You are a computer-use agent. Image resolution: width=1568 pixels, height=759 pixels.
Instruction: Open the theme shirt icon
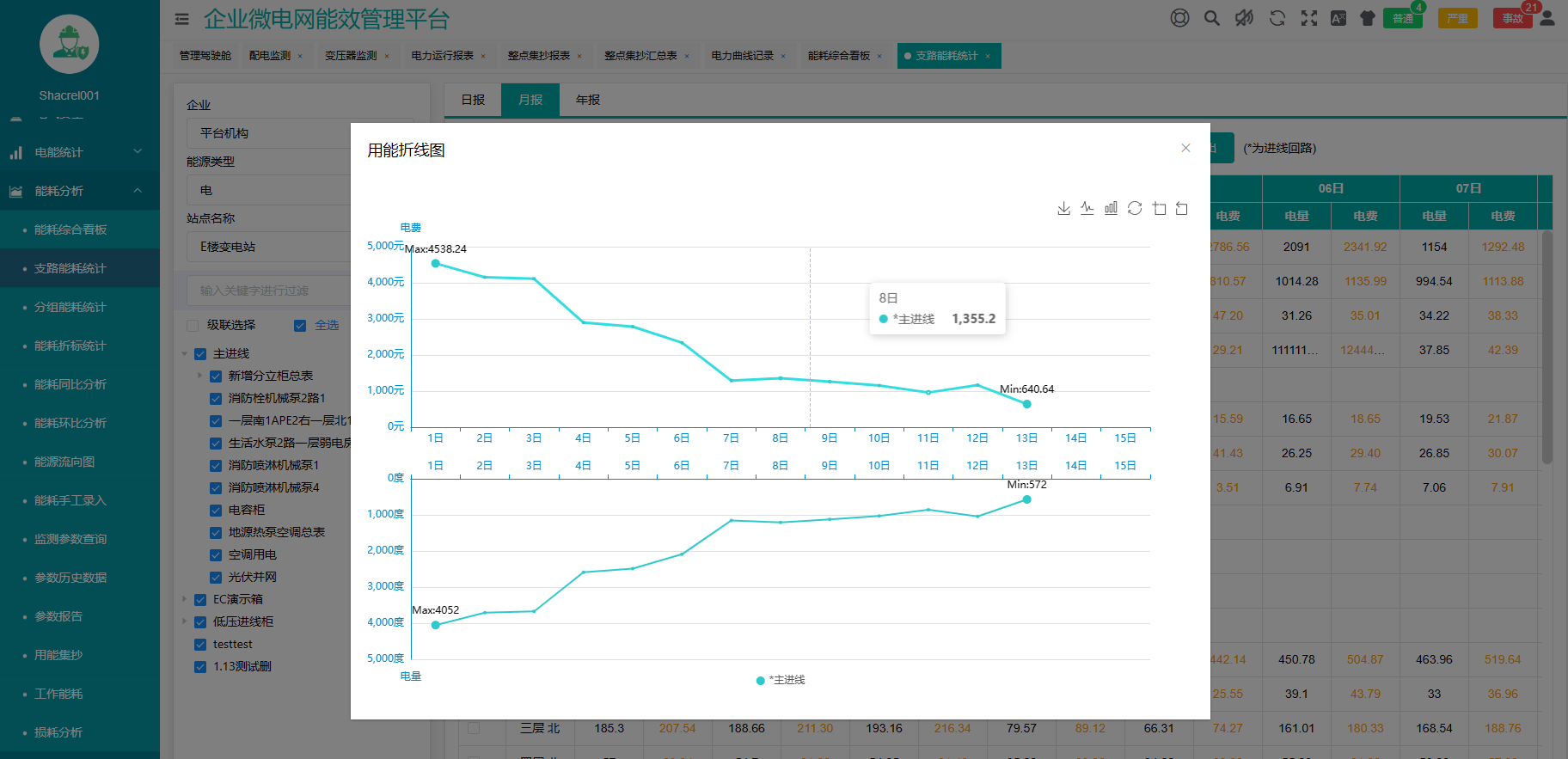tap(1367, 18)
